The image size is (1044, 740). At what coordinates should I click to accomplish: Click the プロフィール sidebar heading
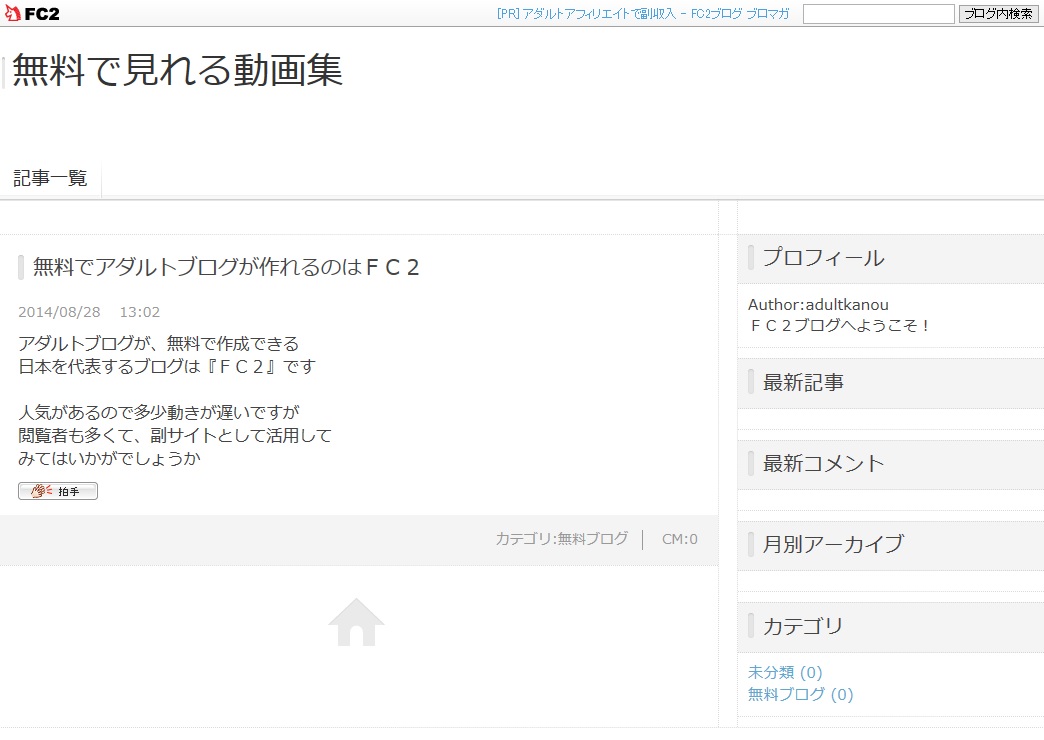[x=824, y=258]
